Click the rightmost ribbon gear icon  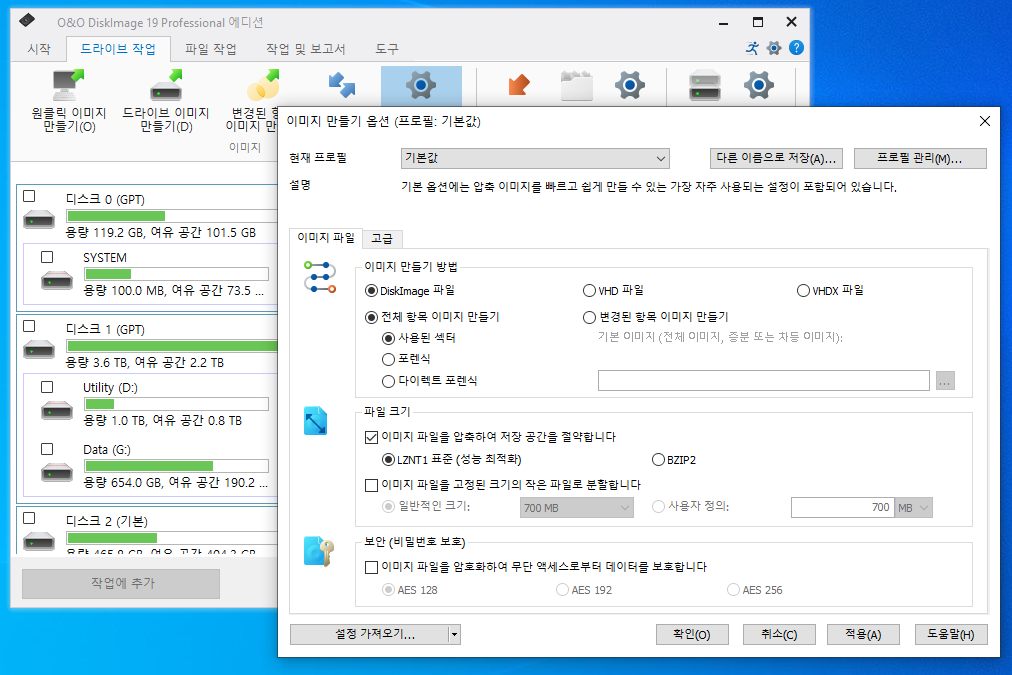click(x=758, y=85)
